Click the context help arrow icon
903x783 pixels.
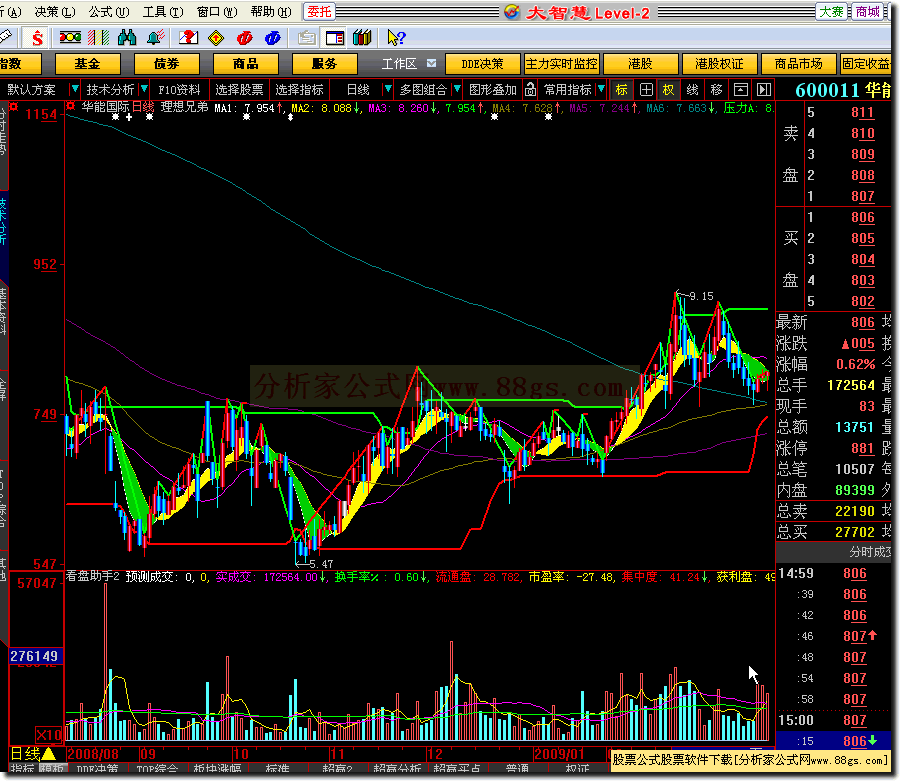click(x=396, y=38)
